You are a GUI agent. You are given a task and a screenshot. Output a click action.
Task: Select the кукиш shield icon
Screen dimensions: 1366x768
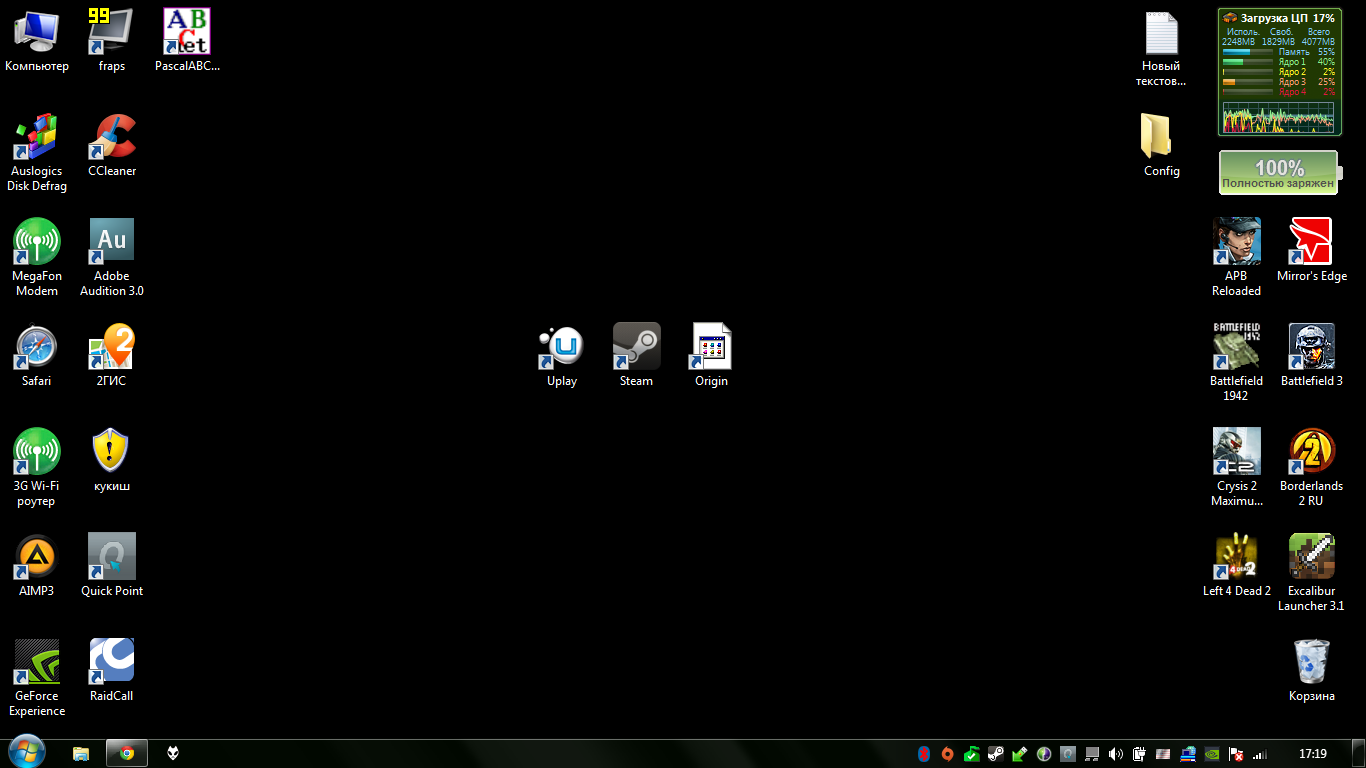click(112, 460)
